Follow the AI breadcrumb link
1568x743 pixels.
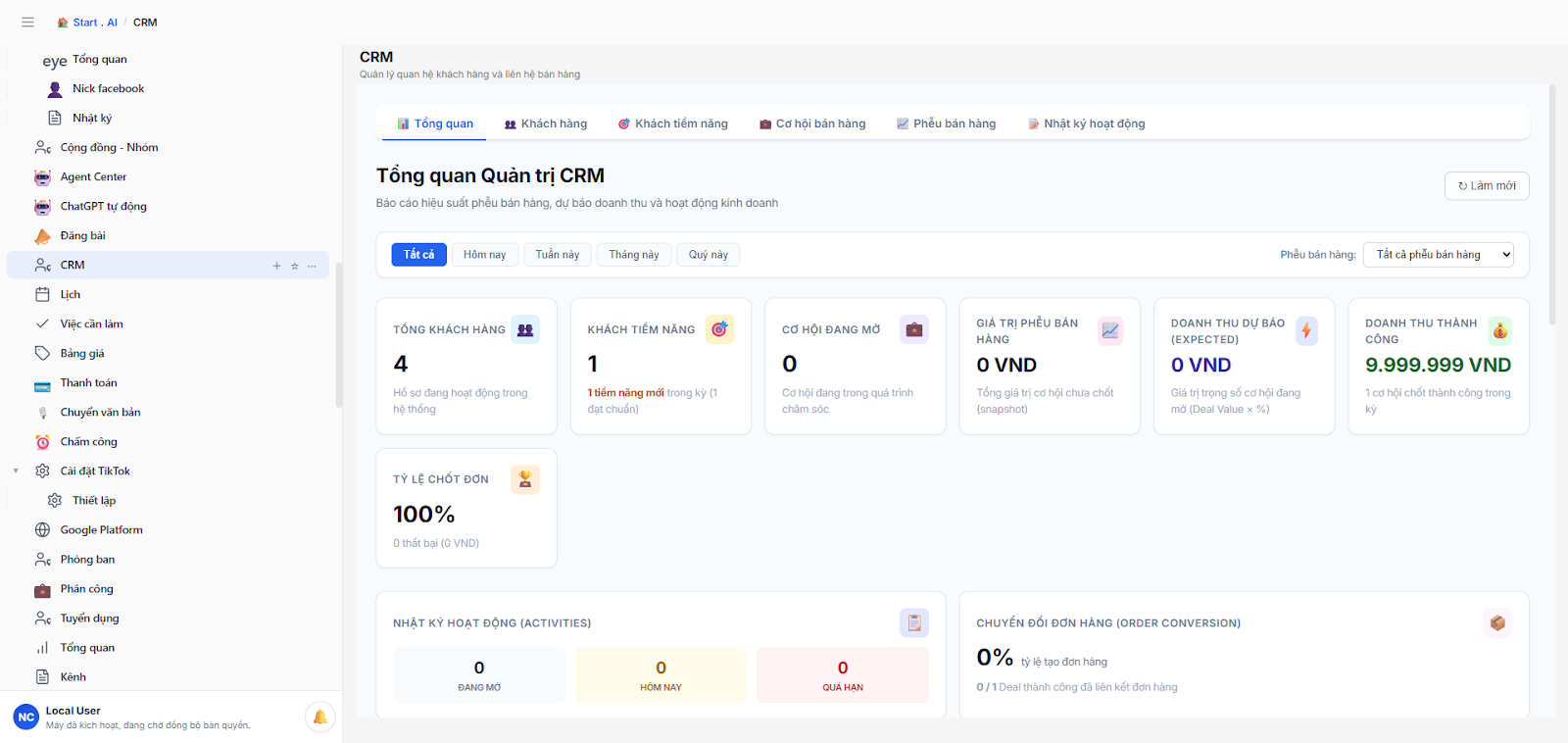click(x=112, y=23)
